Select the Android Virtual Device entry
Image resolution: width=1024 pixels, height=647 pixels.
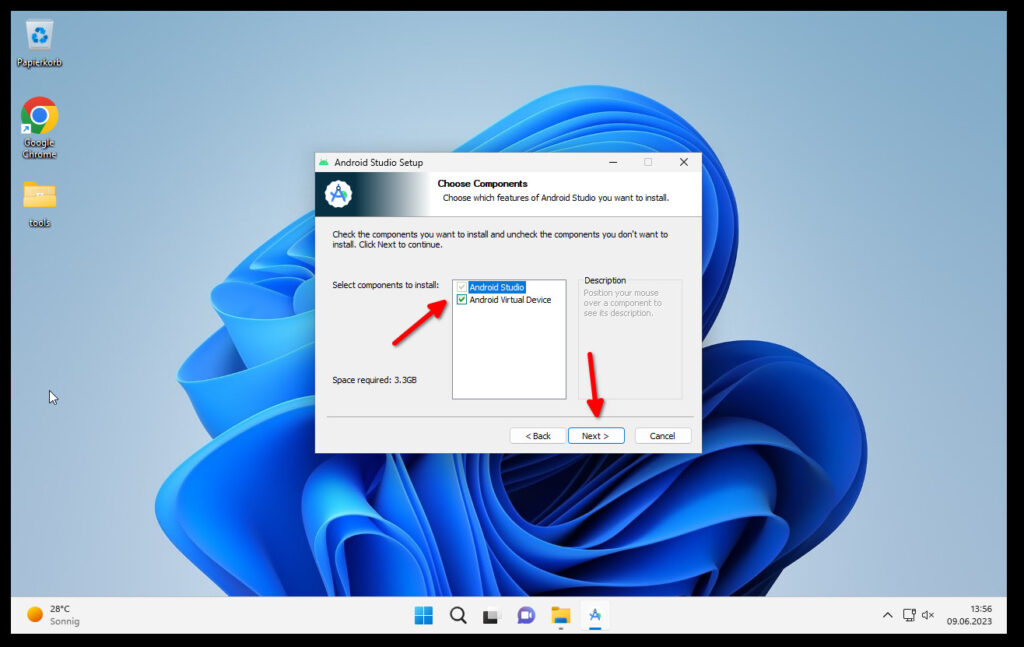[x=510, y=300]
